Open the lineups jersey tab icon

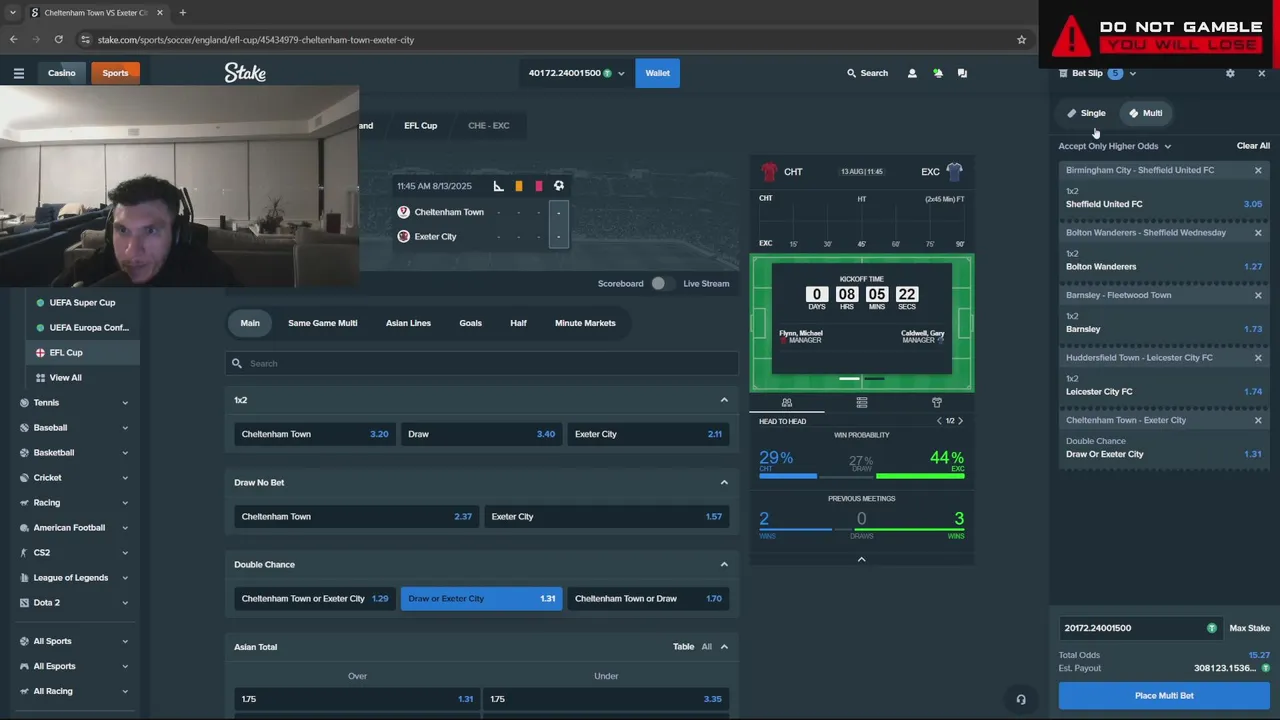937,402
